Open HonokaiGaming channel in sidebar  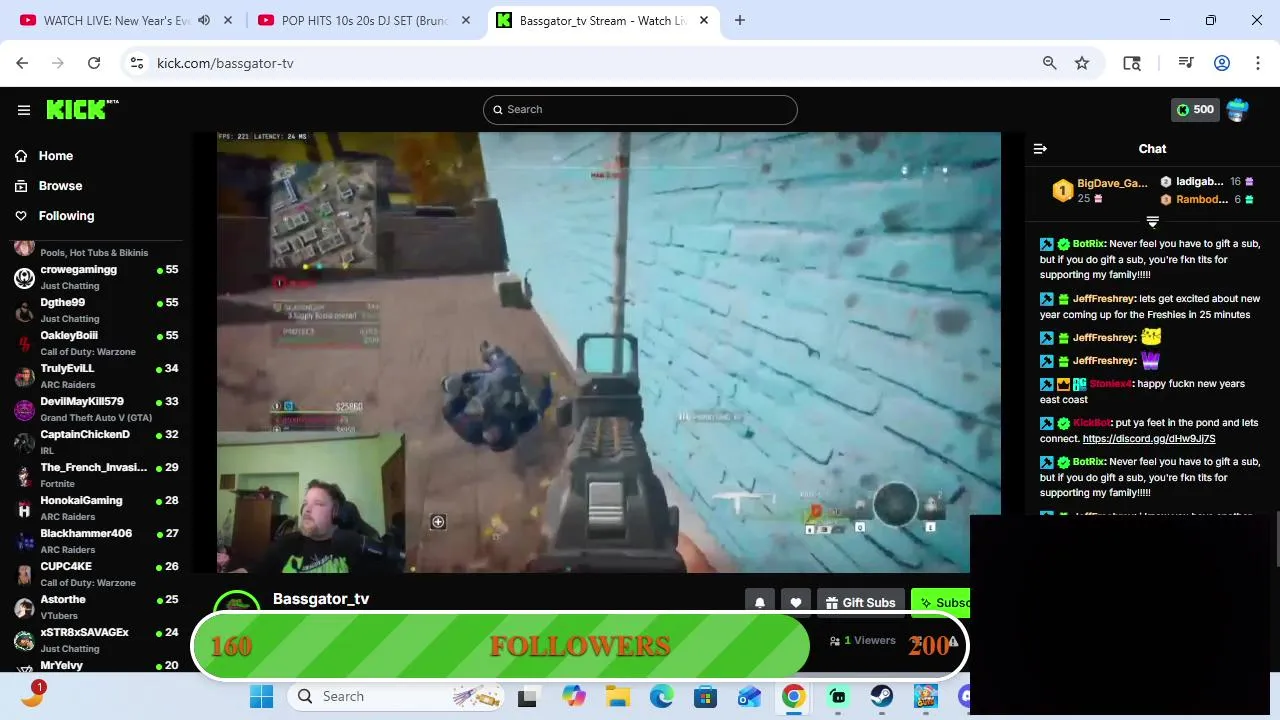(96, 508)
